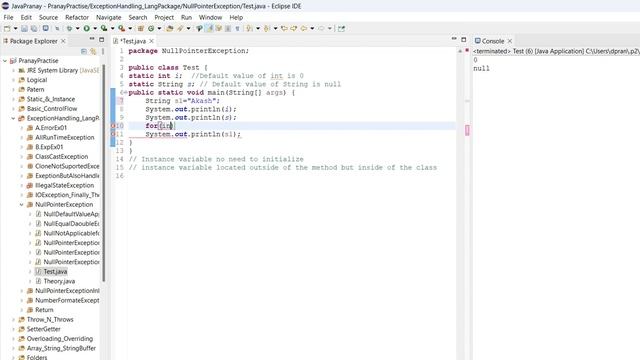The height and width of the screenshot is (360, 640).
Task: Click the Search flashlight toolbar icon
Action: point(180,29)
